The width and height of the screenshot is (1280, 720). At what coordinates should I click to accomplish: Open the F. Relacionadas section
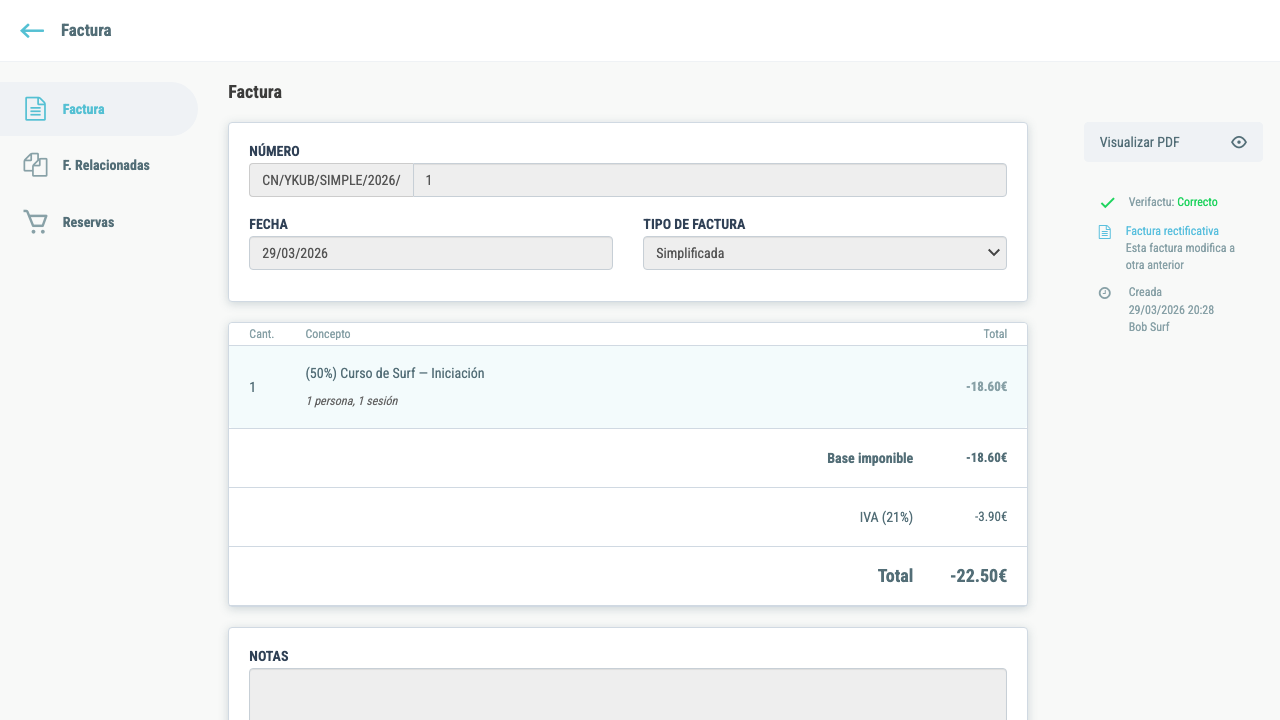[x=99, y=165]
